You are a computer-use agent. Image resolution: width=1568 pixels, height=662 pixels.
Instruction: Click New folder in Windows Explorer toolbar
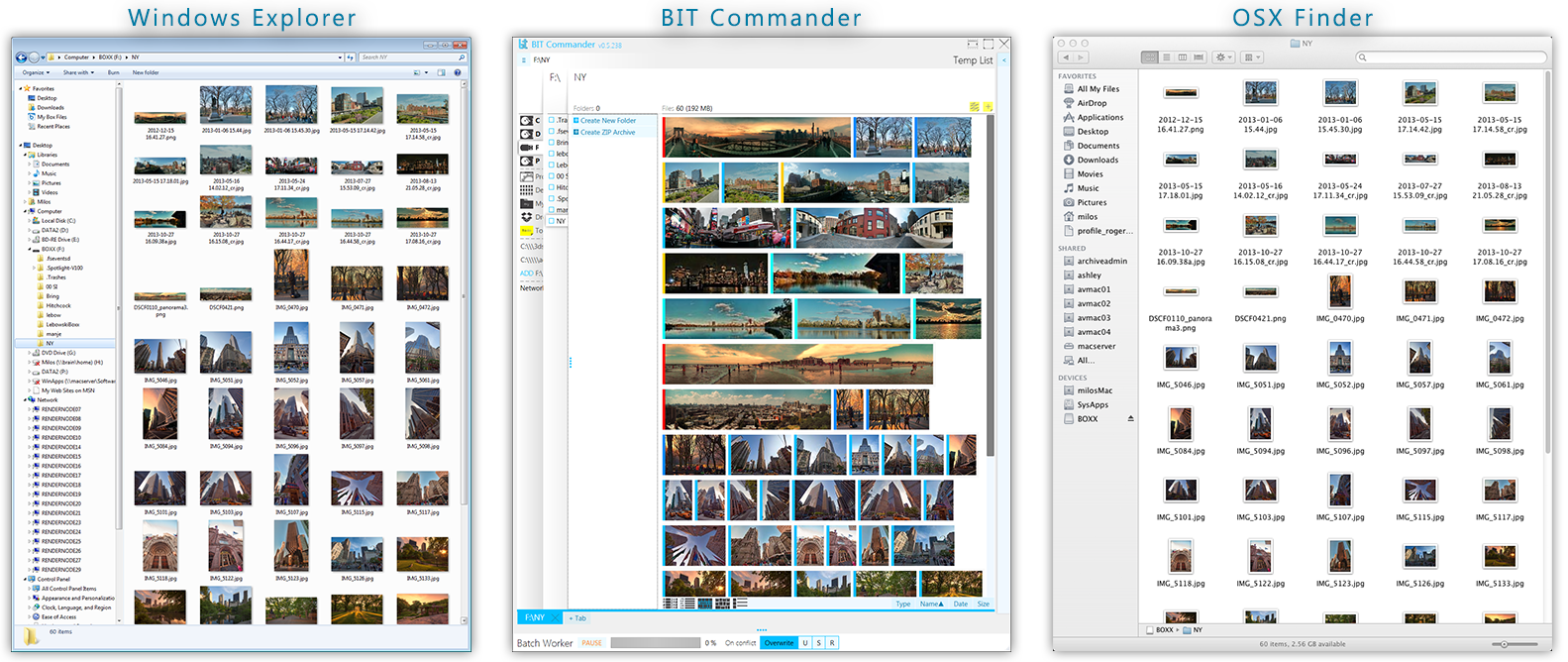tap(146, 72)
